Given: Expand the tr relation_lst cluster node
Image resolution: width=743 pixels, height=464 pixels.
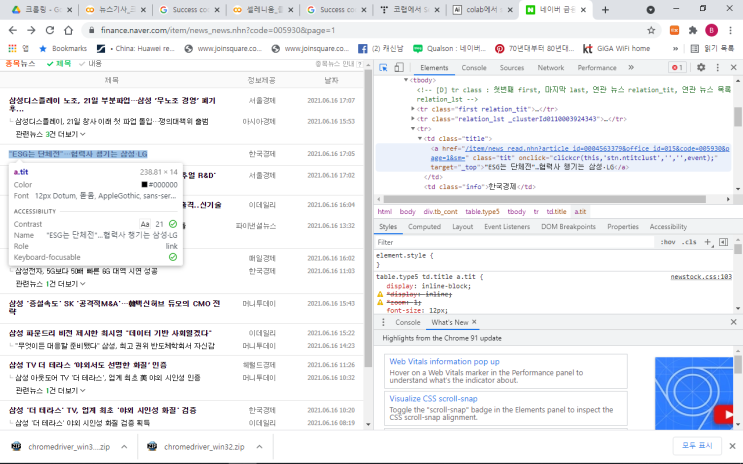Looking at the screenshot, I should [413, 119].
